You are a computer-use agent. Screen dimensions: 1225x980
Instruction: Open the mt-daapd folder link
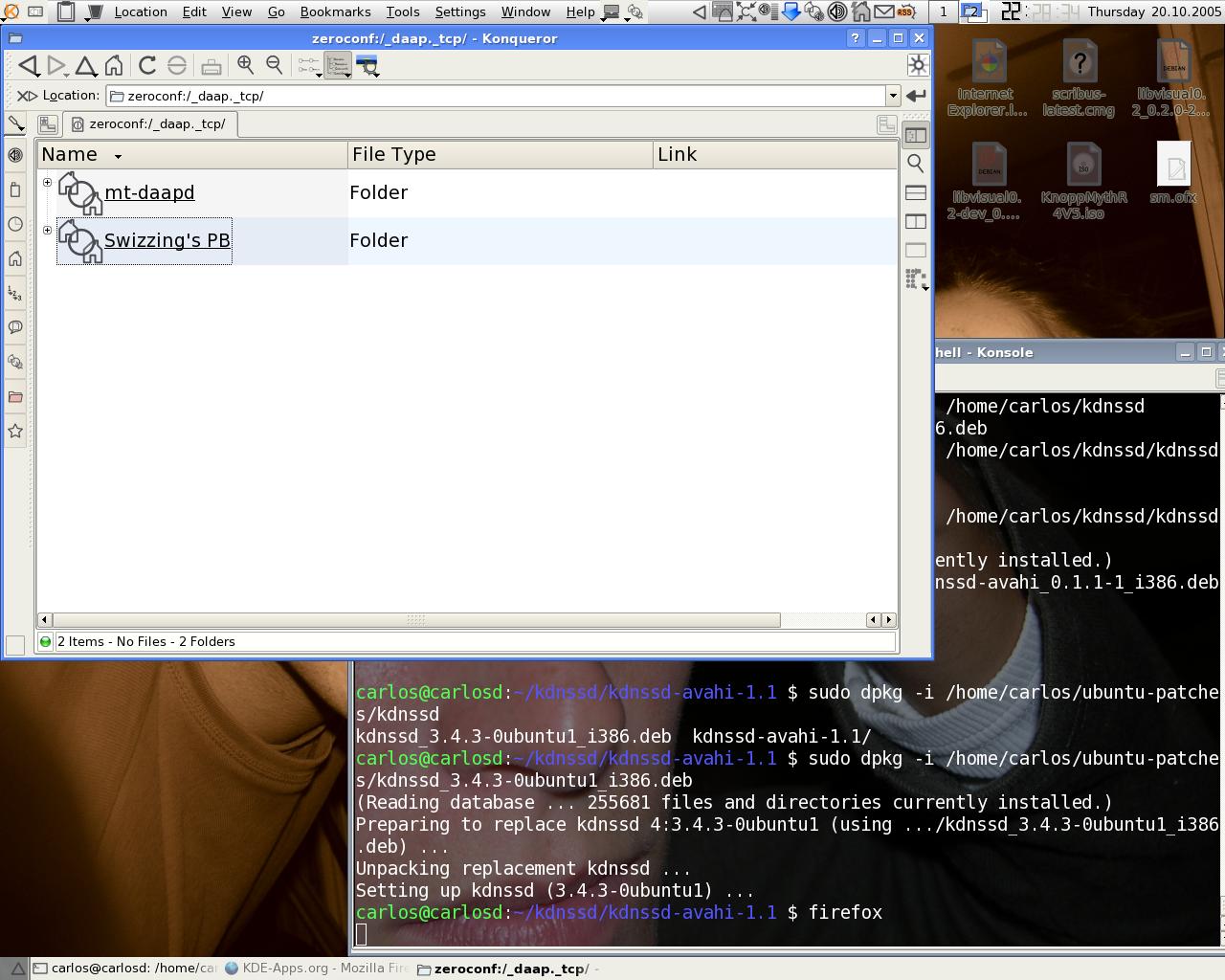[x=149, y=192]
